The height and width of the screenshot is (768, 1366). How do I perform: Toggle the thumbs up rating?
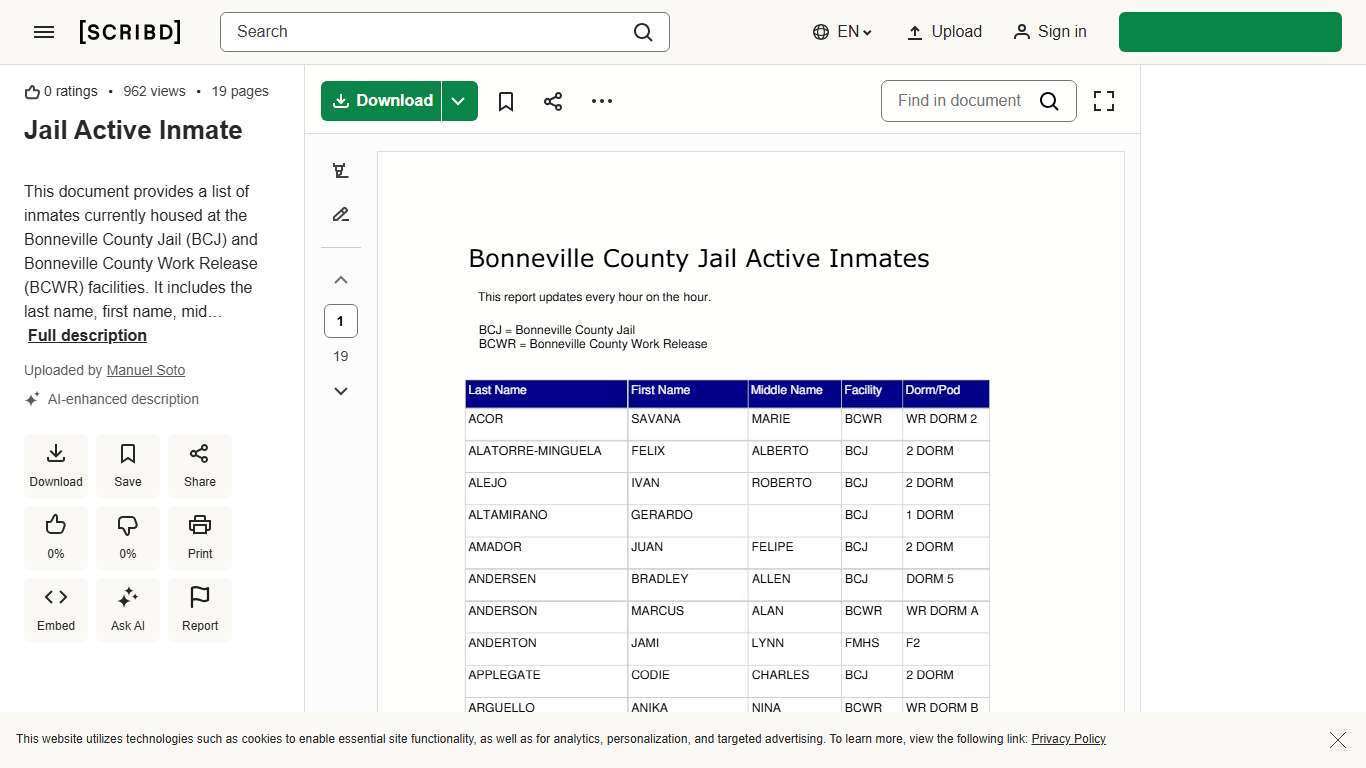55,536
